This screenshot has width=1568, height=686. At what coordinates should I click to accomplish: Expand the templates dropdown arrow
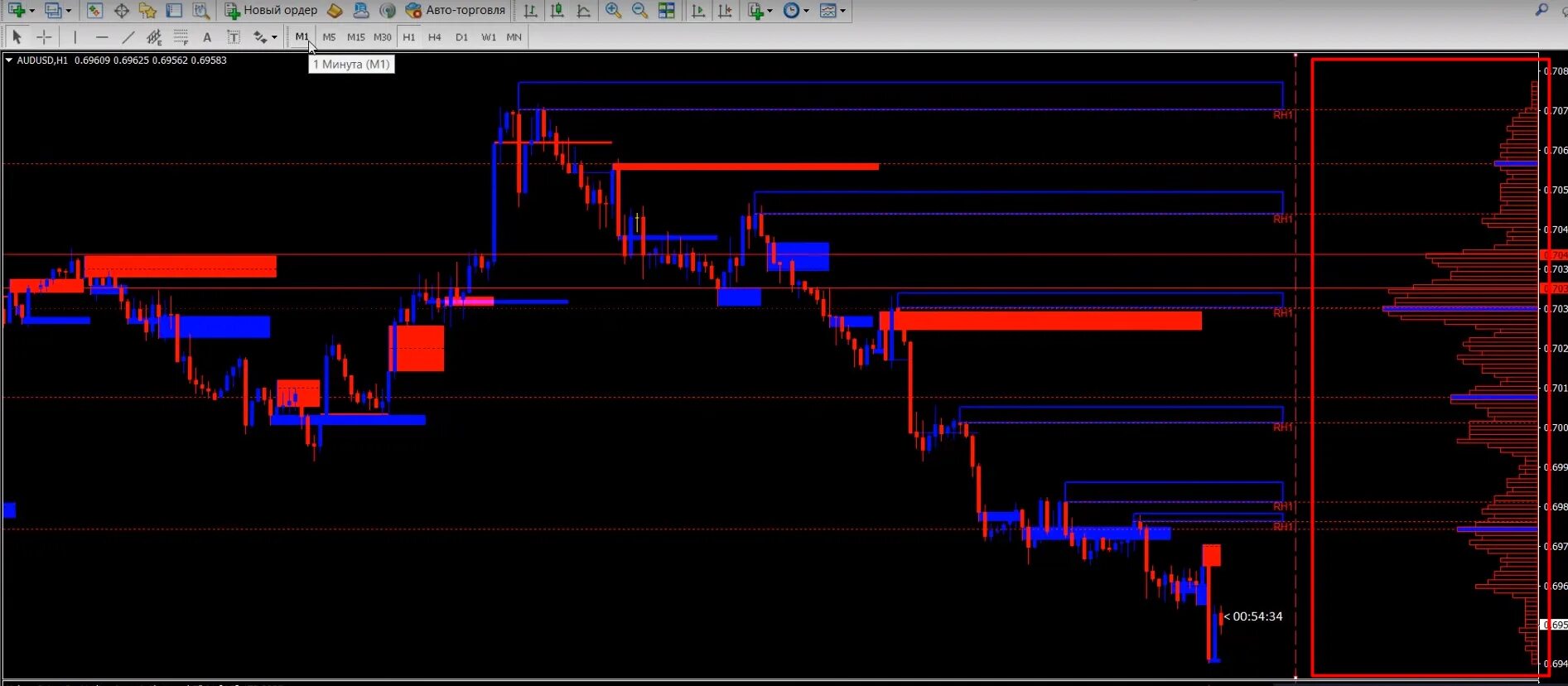point(843,11)
